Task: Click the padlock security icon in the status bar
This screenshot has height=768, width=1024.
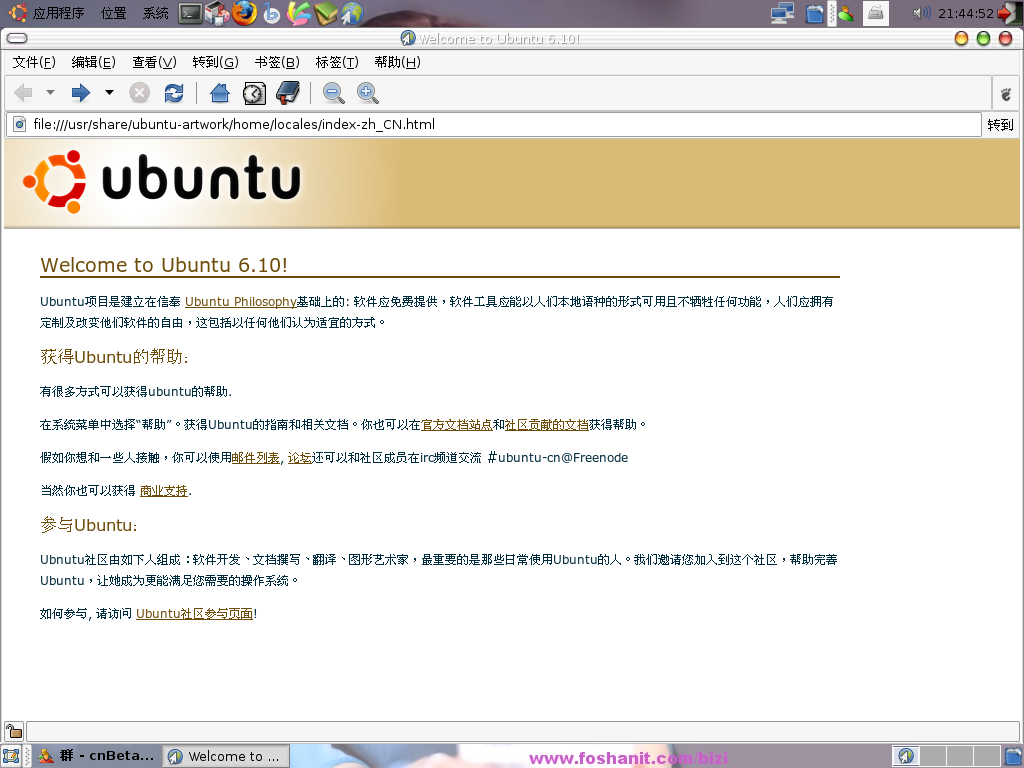Action: coord(14,731)
